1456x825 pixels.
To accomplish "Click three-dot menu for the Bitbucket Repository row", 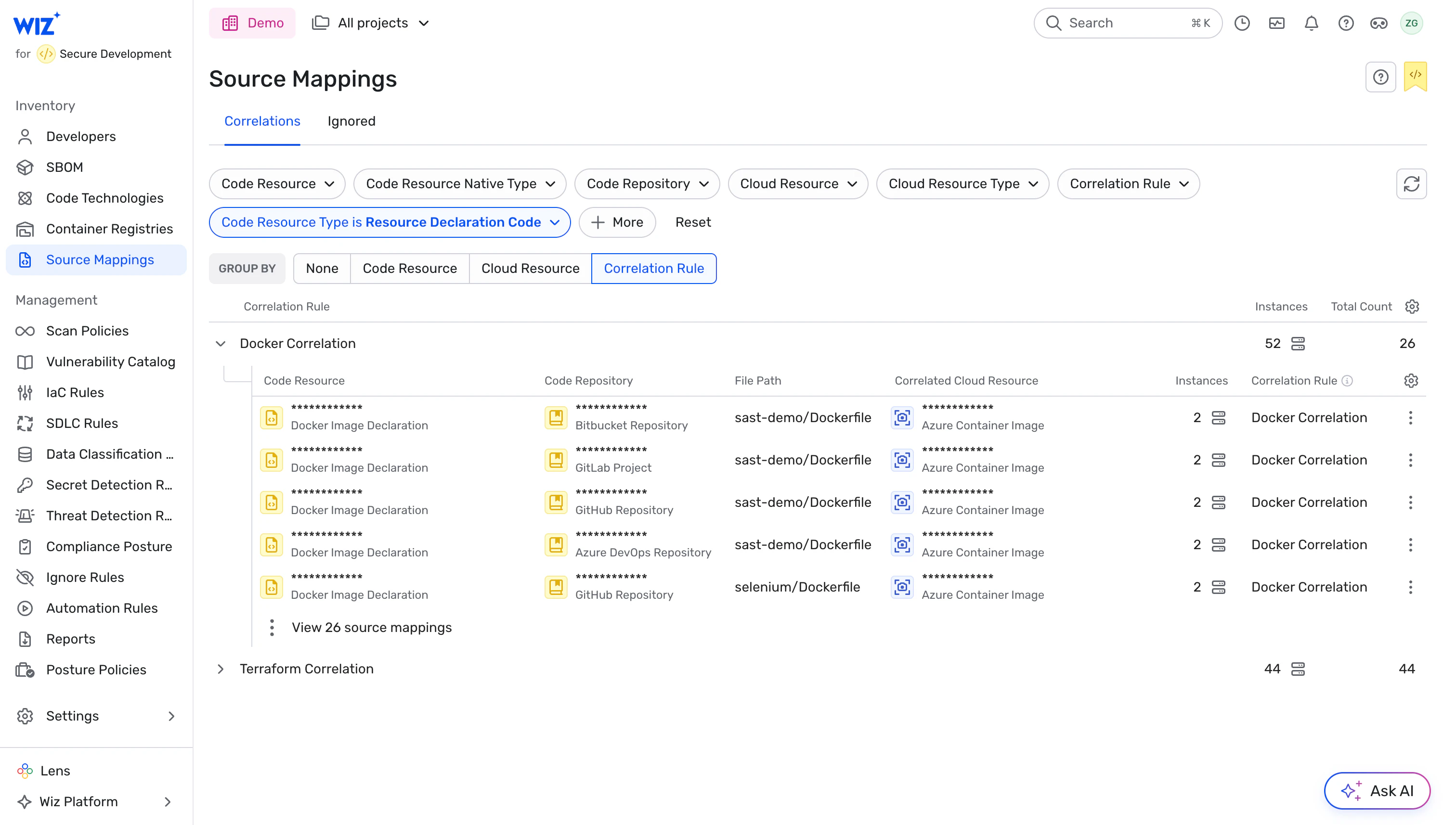I will 1410,418.
